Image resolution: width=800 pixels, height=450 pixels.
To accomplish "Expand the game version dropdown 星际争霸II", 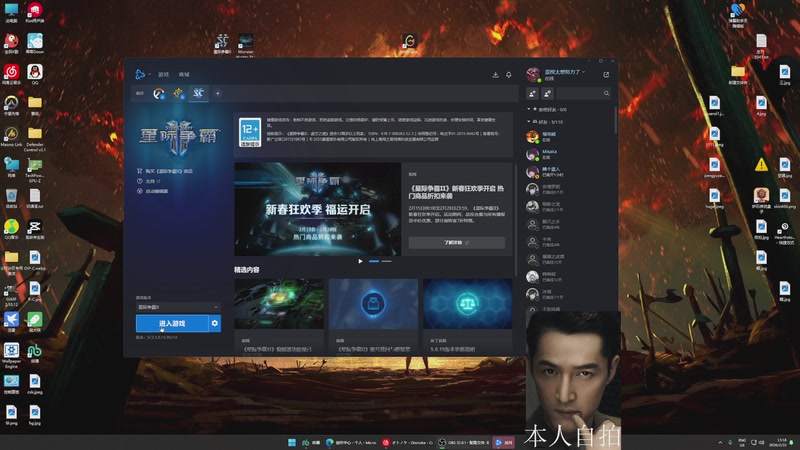I will coord(178,307).
